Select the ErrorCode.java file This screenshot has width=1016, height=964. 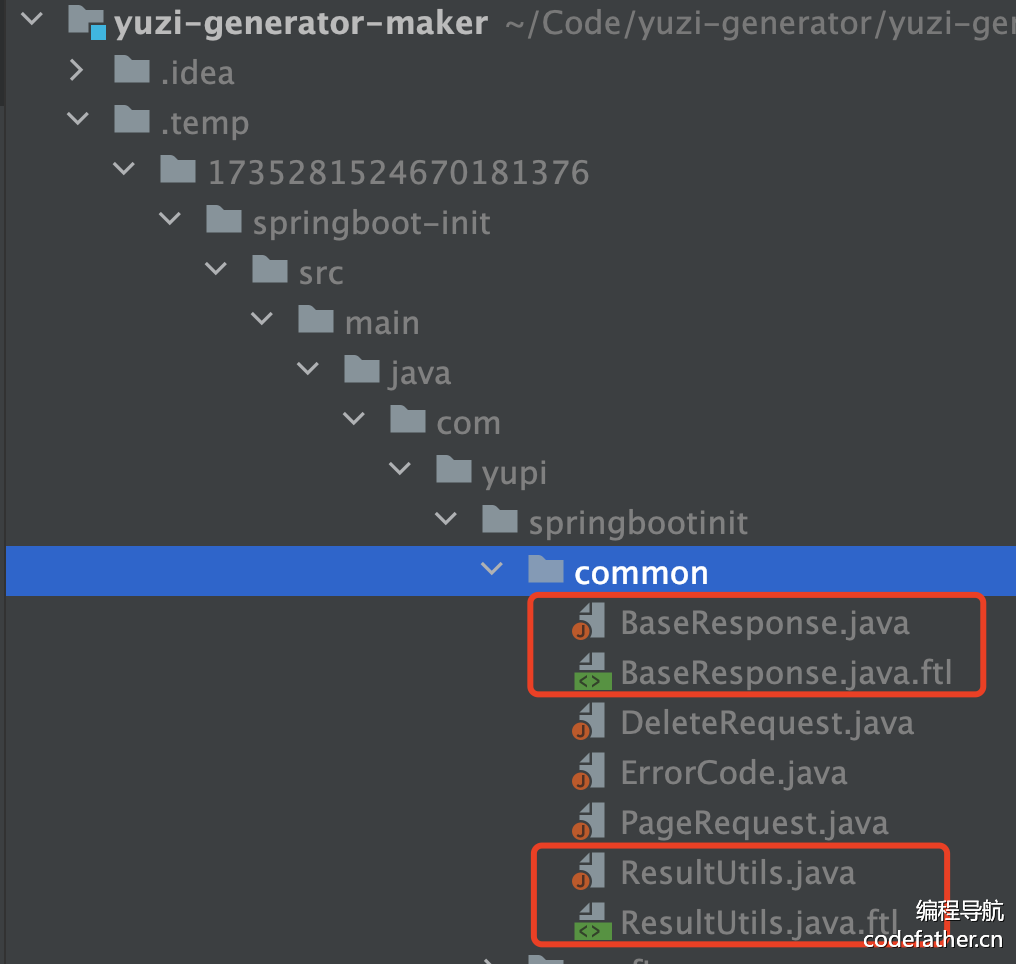(x=733, y=773)
